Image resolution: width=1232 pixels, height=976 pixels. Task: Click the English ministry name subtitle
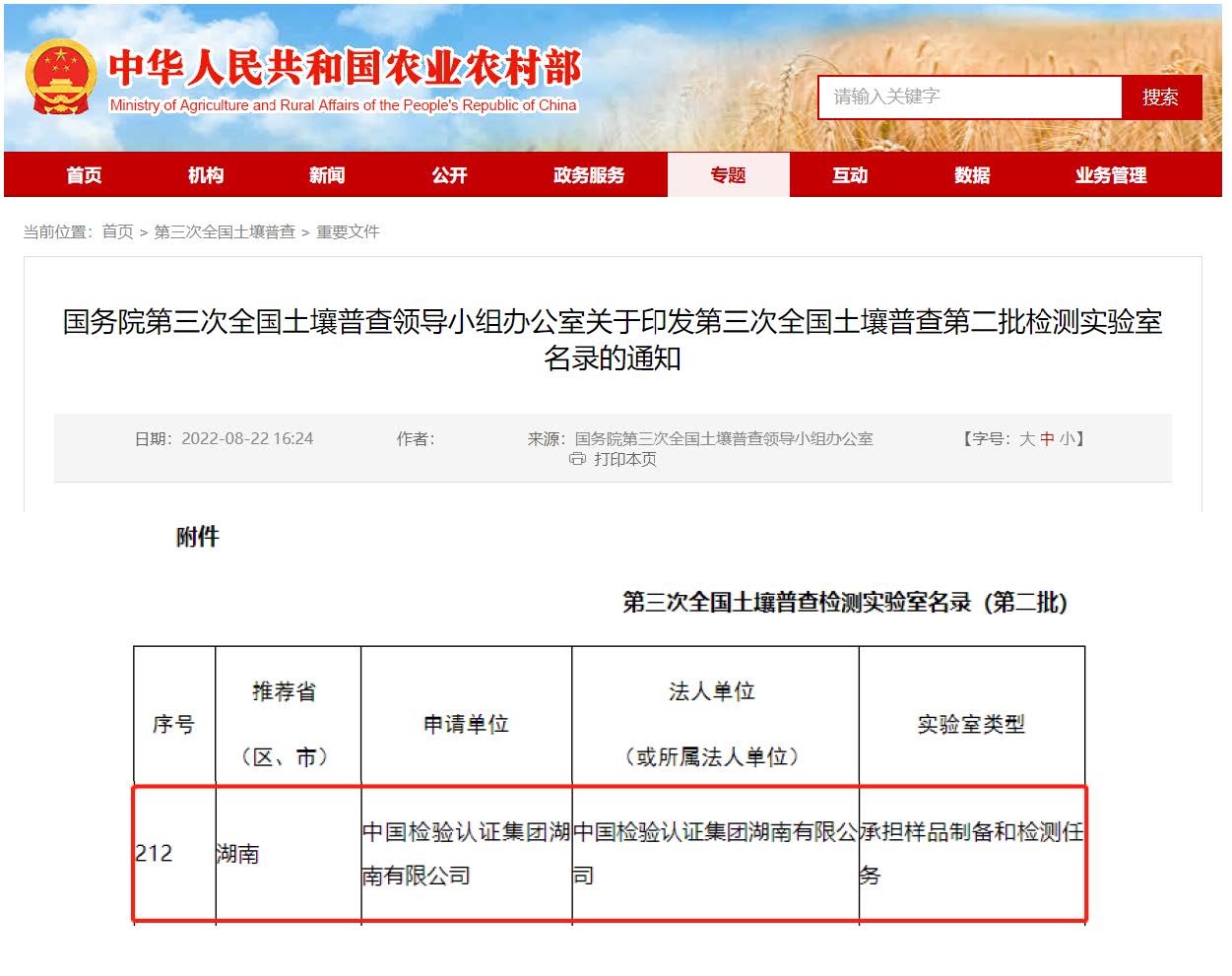pyautogui.click(x=344, y=105)
